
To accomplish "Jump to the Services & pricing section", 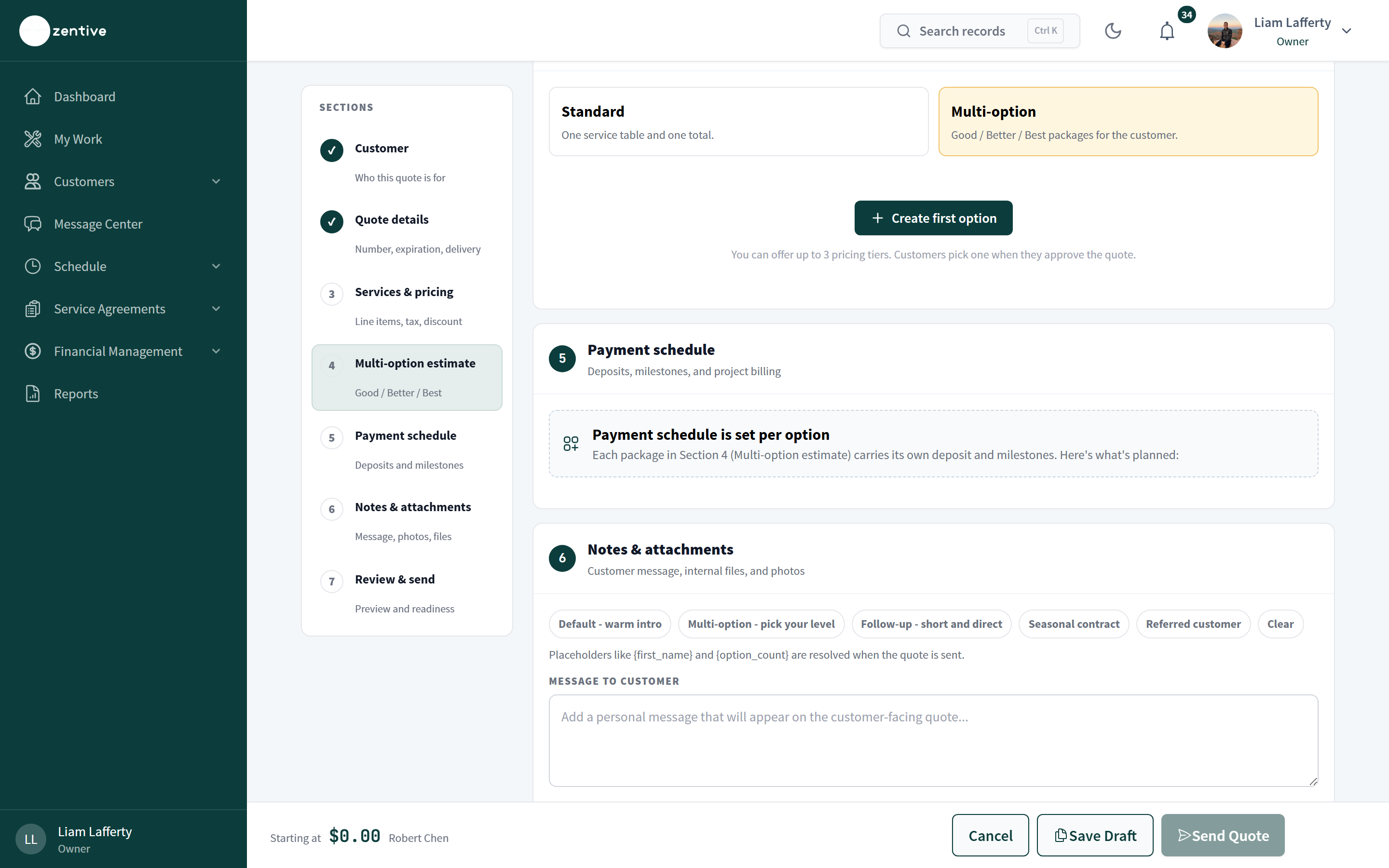I will 407,307.
